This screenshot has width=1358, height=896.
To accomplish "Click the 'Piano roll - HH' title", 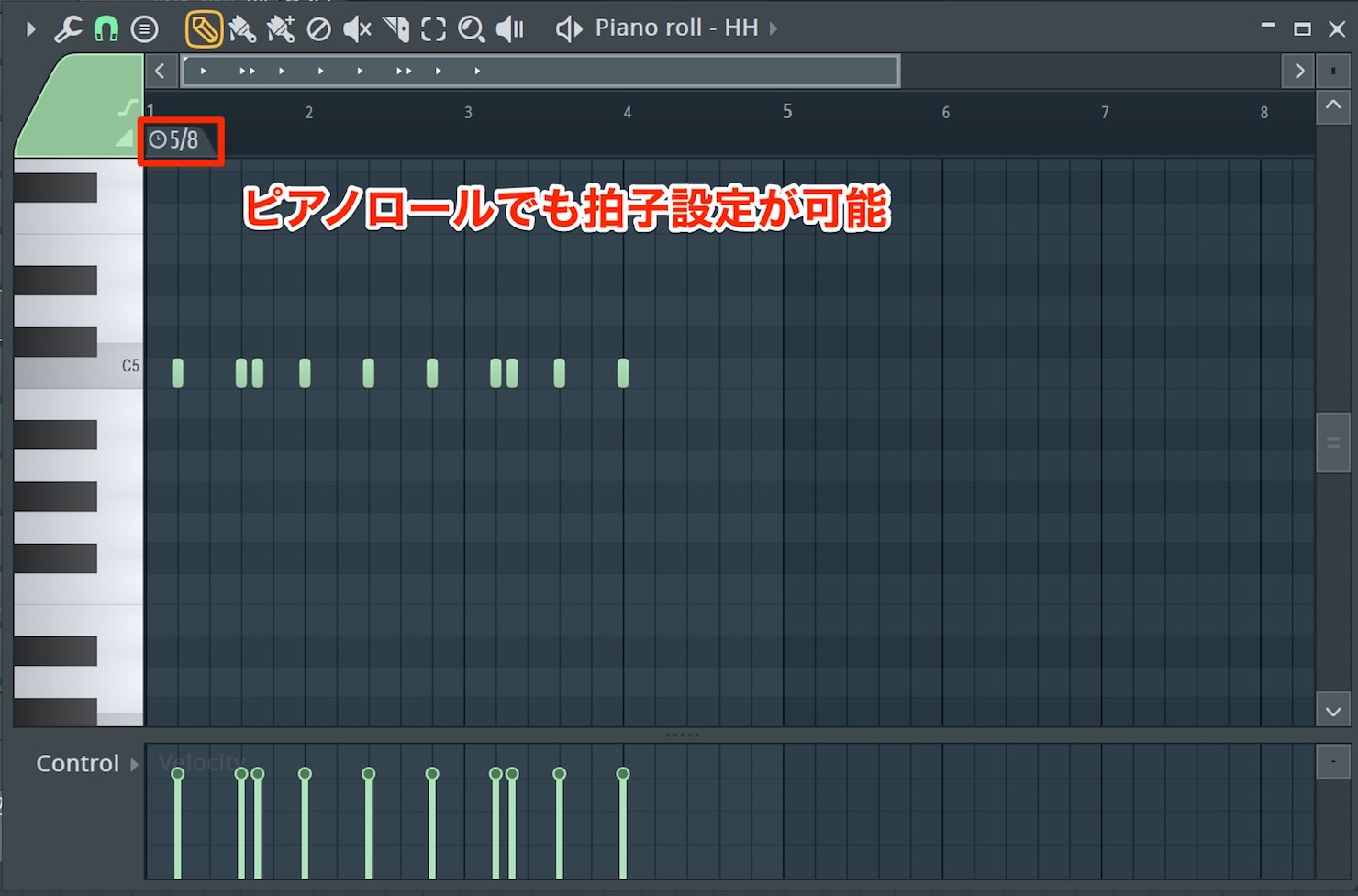I will pyautogui.click(x=676, y=28).
